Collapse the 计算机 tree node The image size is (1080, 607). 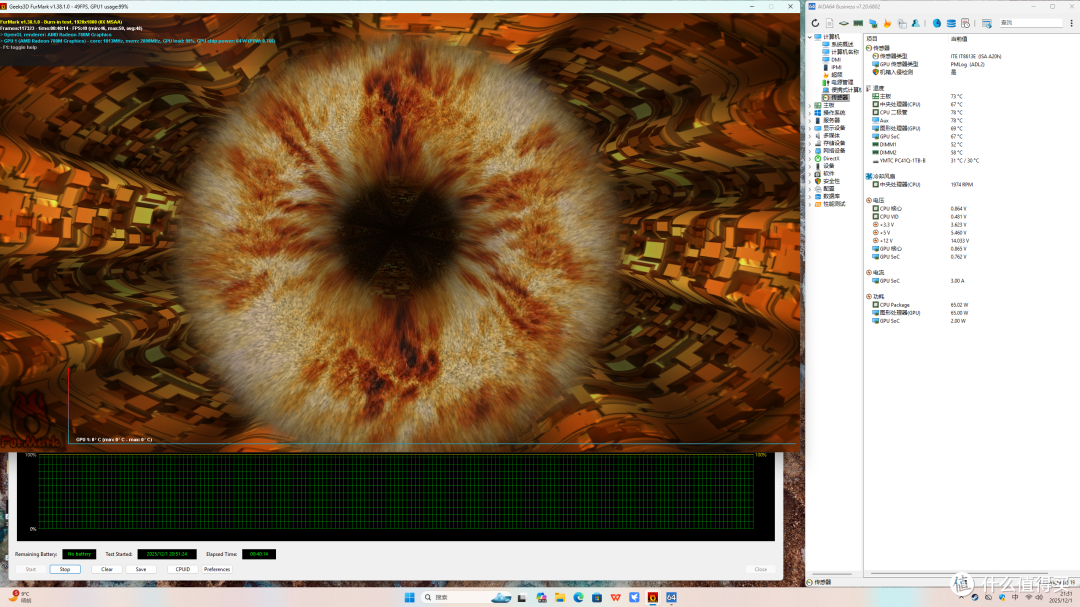pyautogui.click(x=810, y=37)
